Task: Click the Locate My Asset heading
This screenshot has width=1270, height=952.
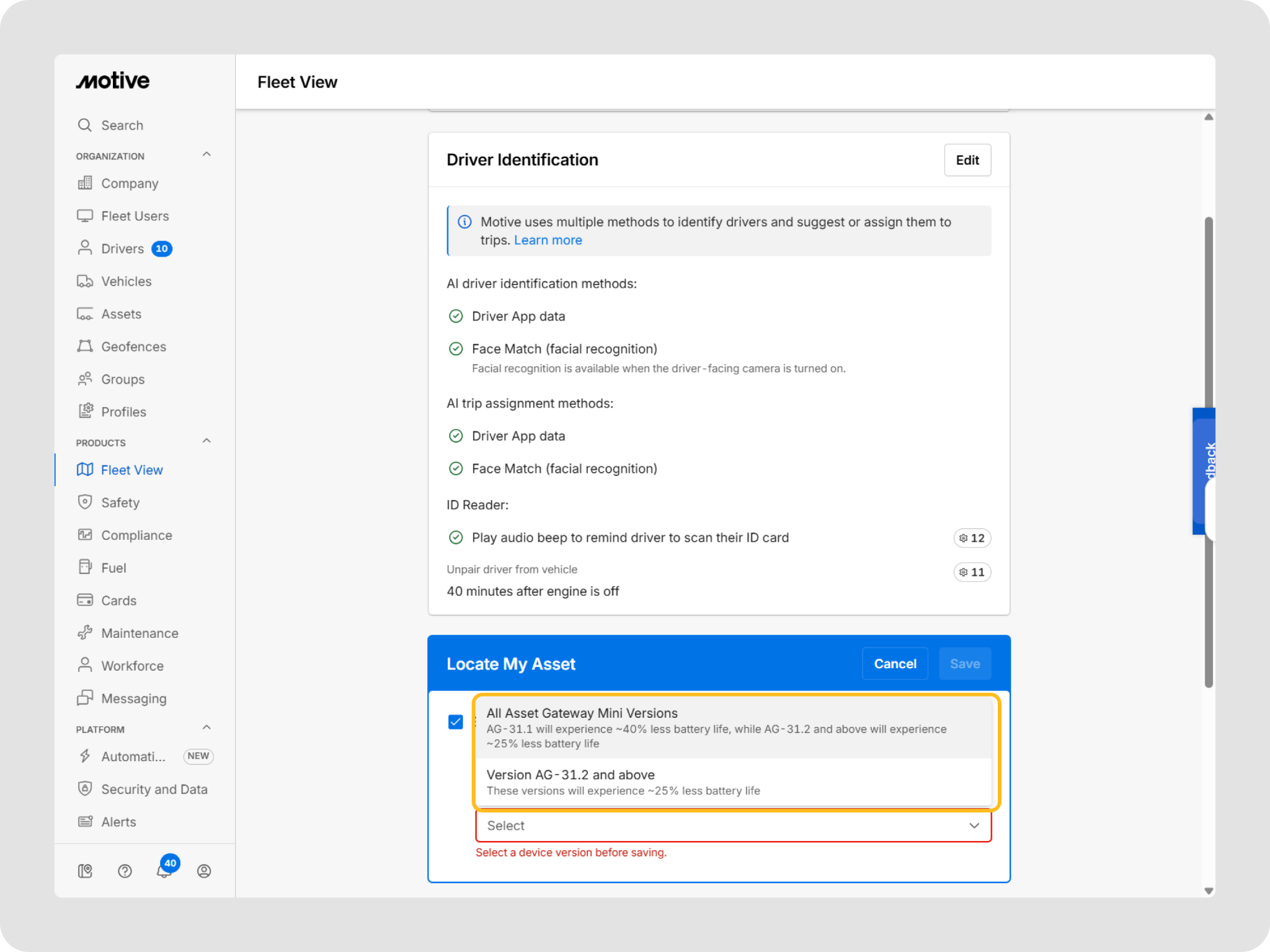Action: pos(511,664)
